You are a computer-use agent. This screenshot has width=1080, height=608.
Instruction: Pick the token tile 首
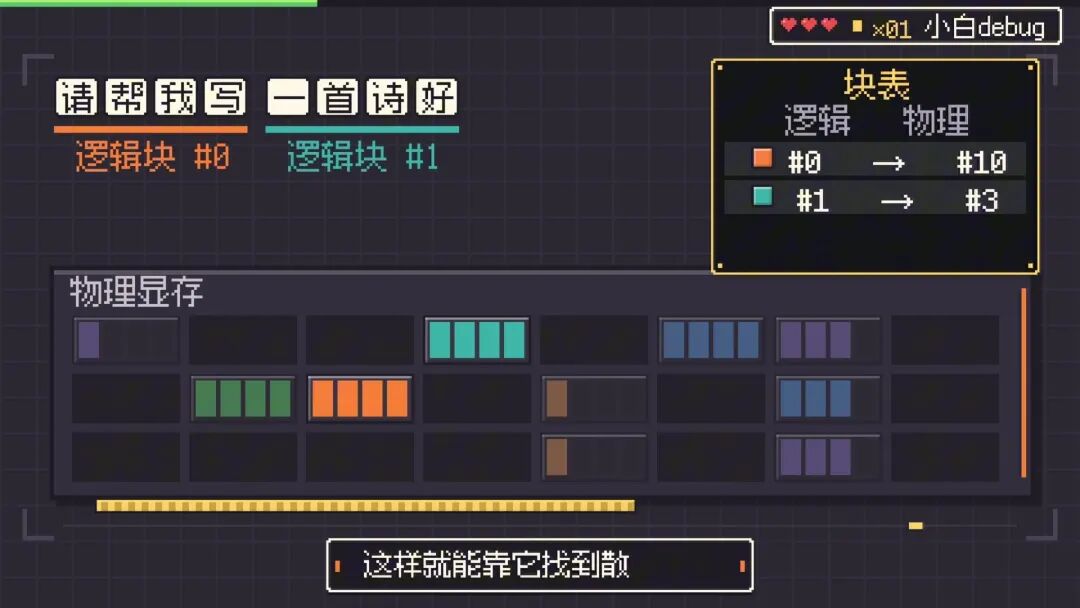pyautogui.click(x=338, y=97)
